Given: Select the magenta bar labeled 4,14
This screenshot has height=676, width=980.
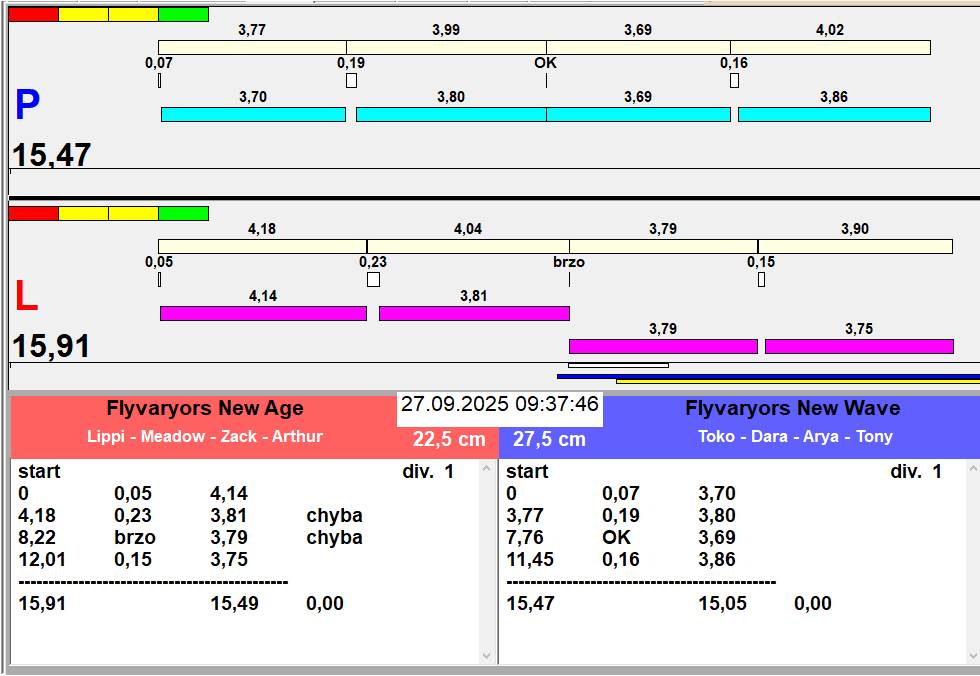Looking at the screenshot, I should coord(263,313).
